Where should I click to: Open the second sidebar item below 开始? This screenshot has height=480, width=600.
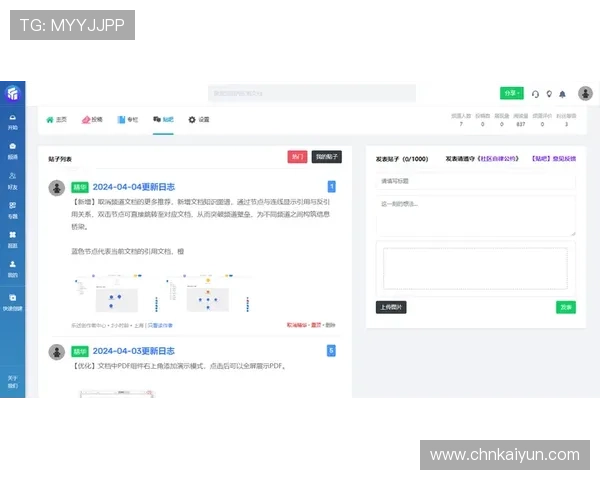13,152
